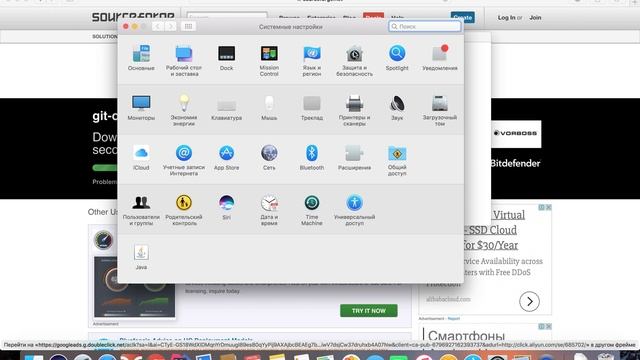
Task: Open Уведомления (Notifications) pane
Action: tap(440, 58)
